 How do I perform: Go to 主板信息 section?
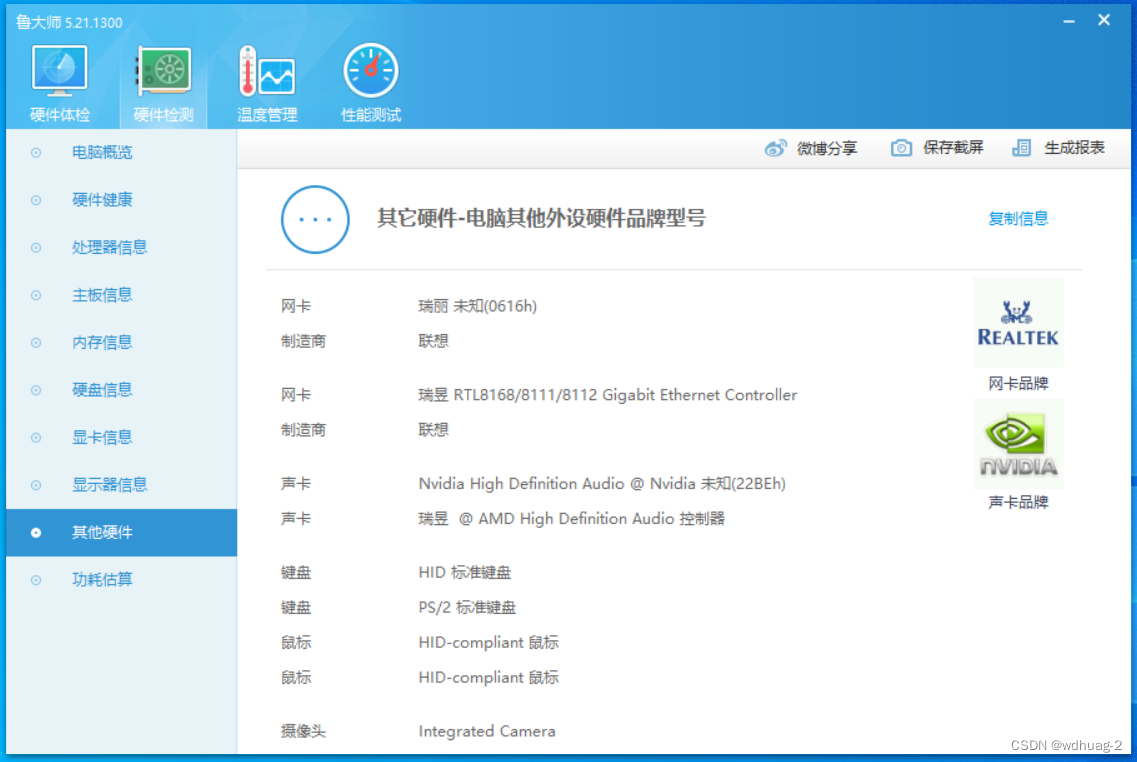(x=102, y=295)
